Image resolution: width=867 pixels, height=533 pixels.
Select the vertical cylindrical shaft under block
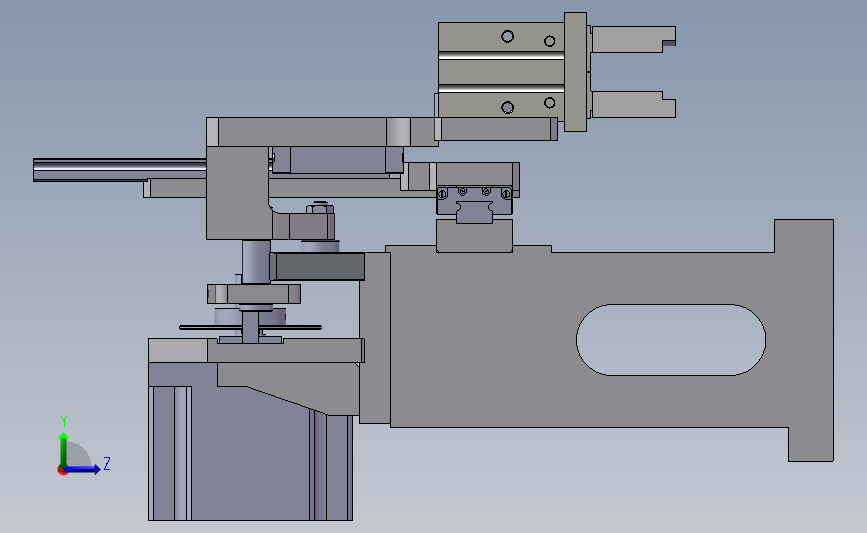click(x=256, y=262)
